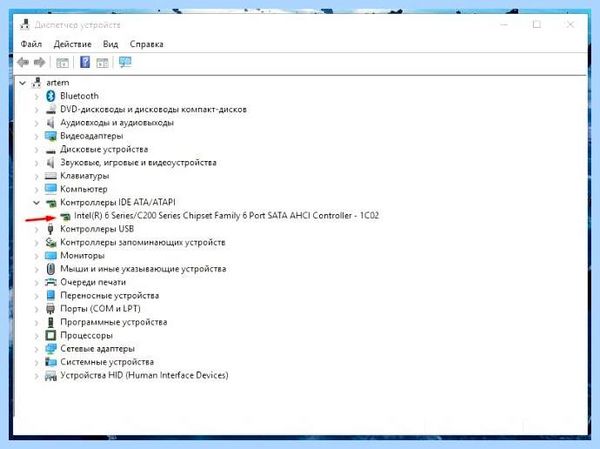The width and height of the screenshot is (600, 449).
Task: Select Контроллеры запоминающих устройств label
Action: (143, 242)
